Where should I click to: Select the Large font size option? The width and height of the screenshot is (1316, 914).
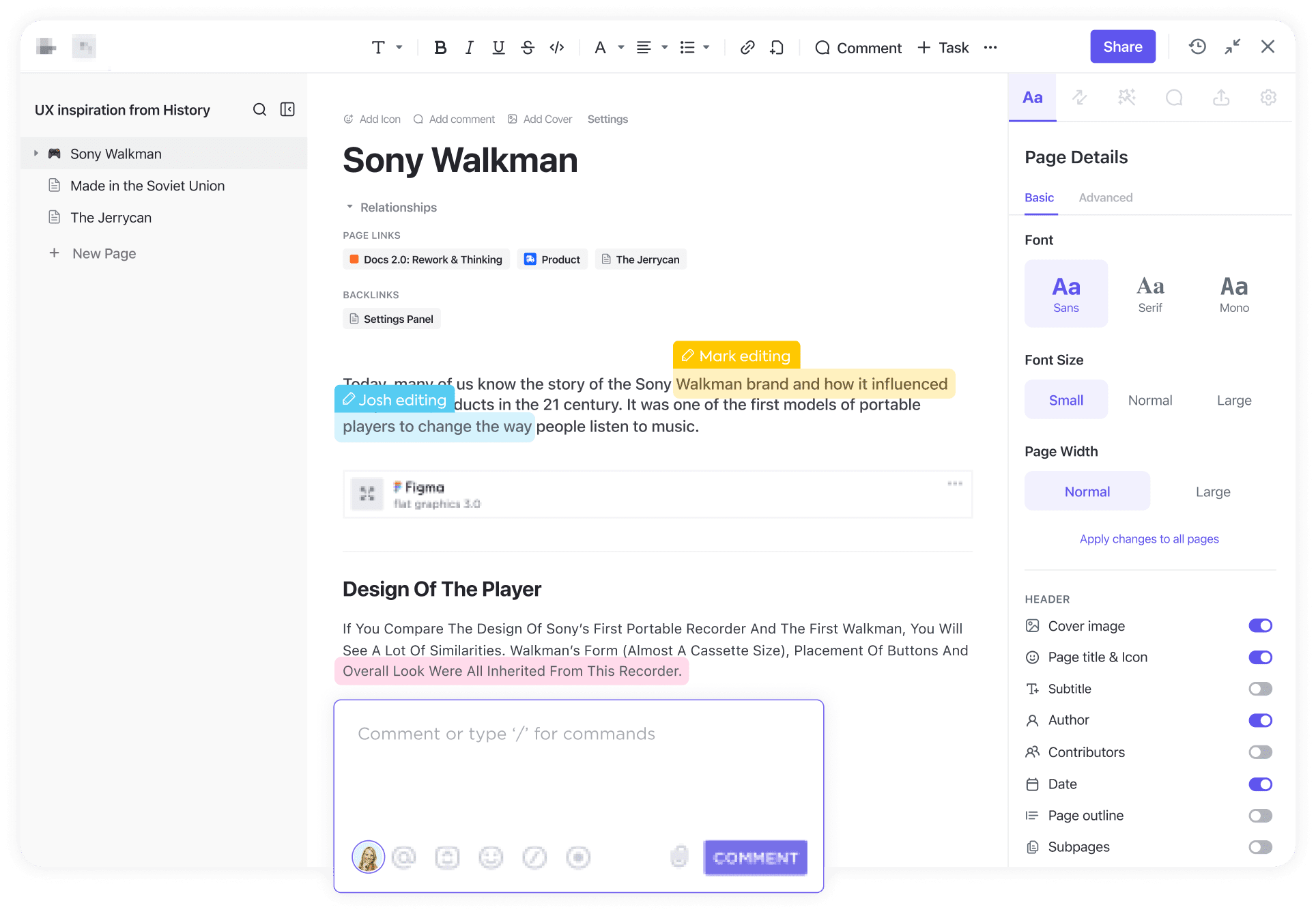[1233, 401]
